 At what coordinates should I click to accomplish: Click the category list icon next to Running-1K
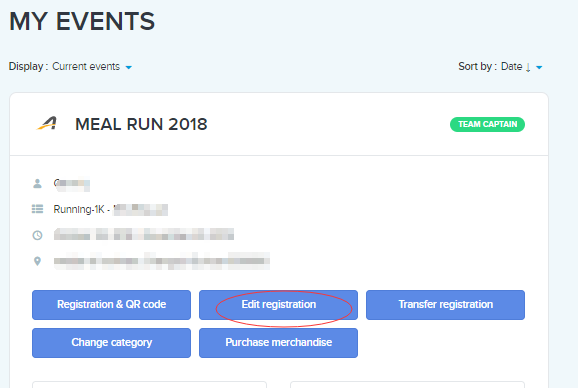37,209
